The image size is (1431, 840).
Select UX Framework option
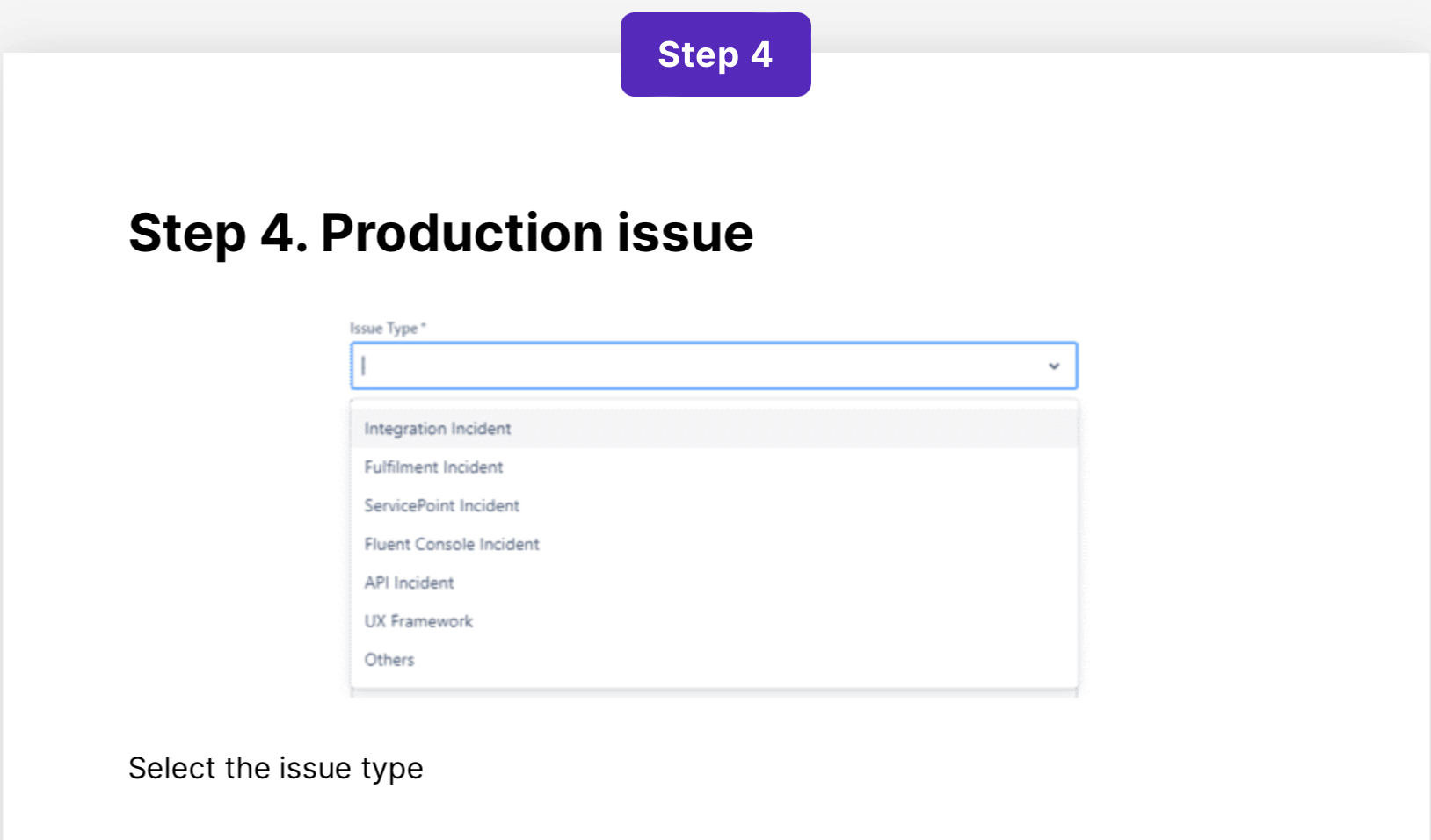point(418,622)
